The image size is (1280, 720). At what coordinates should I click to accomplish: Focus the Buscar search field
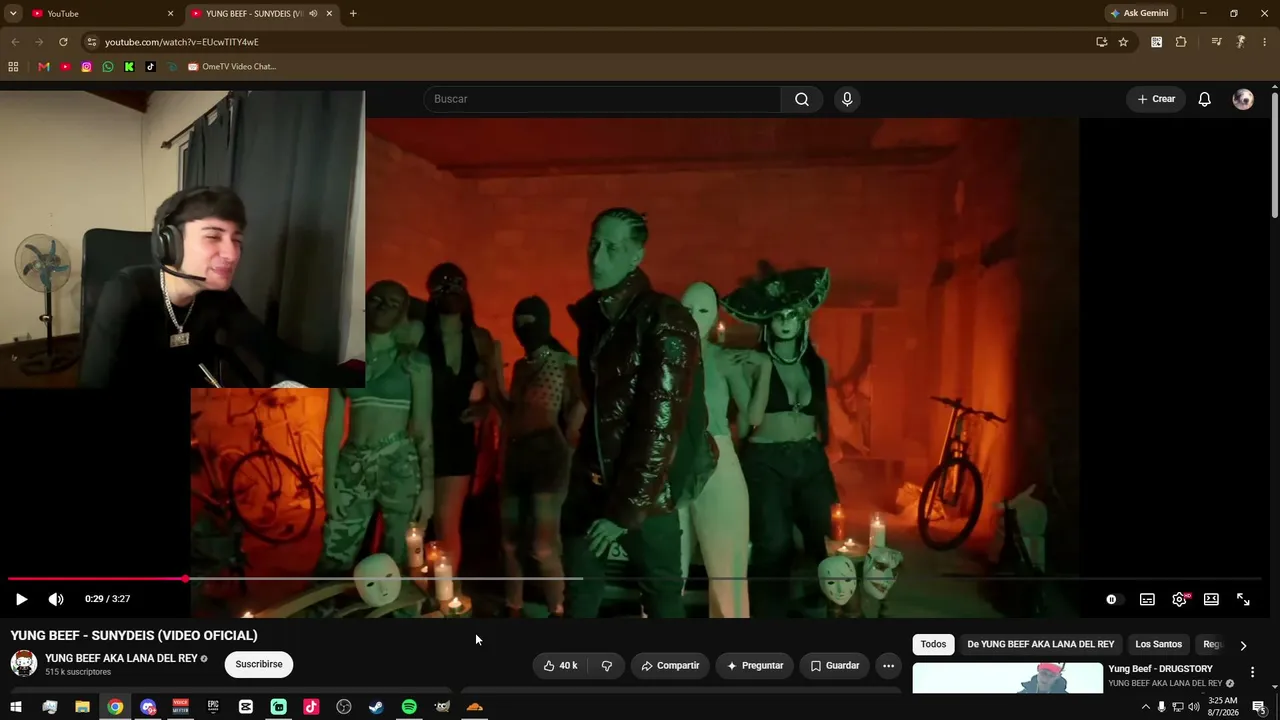(x=603, y=99)
